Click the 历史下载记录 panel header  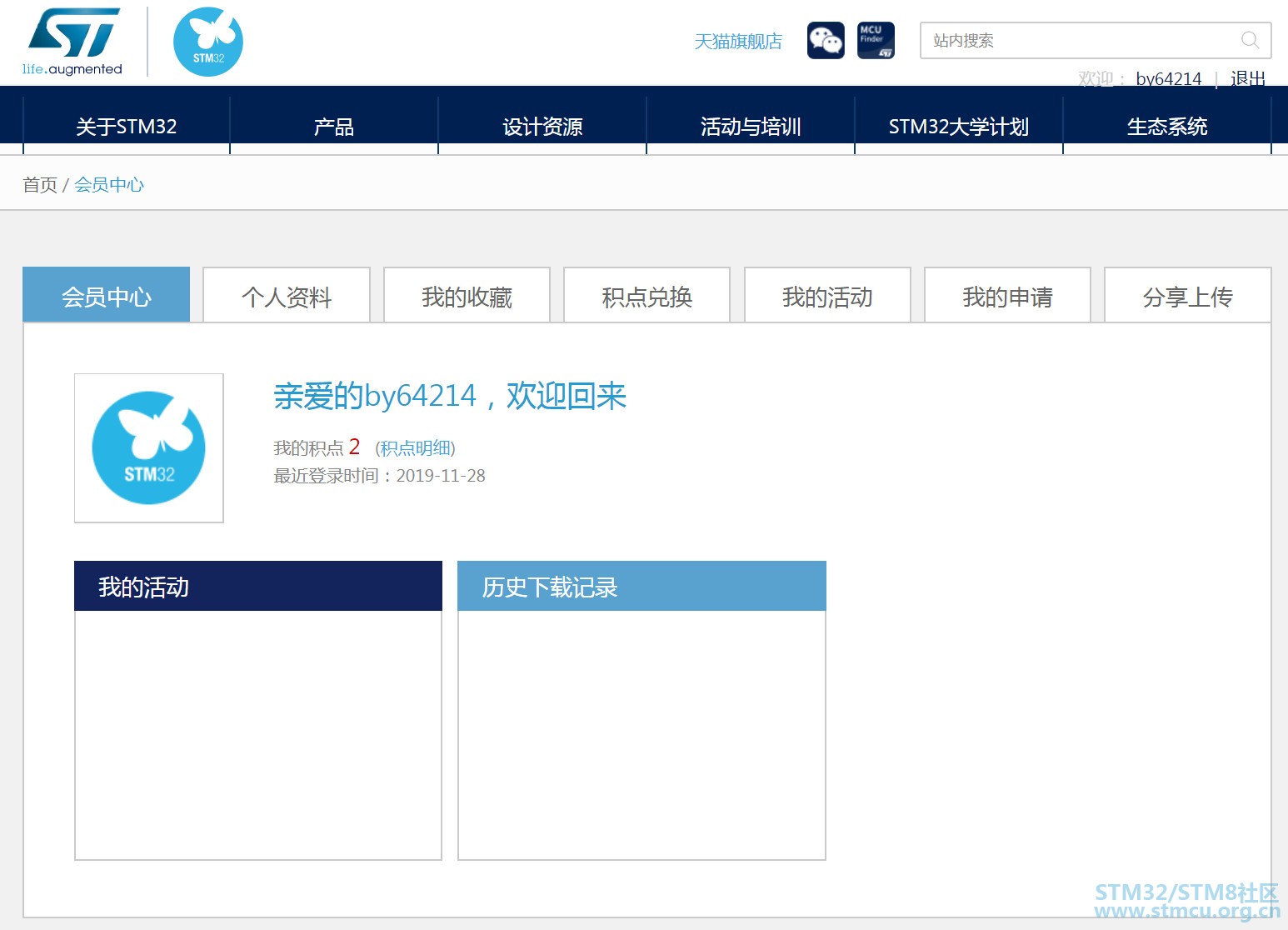coord(642,586)
